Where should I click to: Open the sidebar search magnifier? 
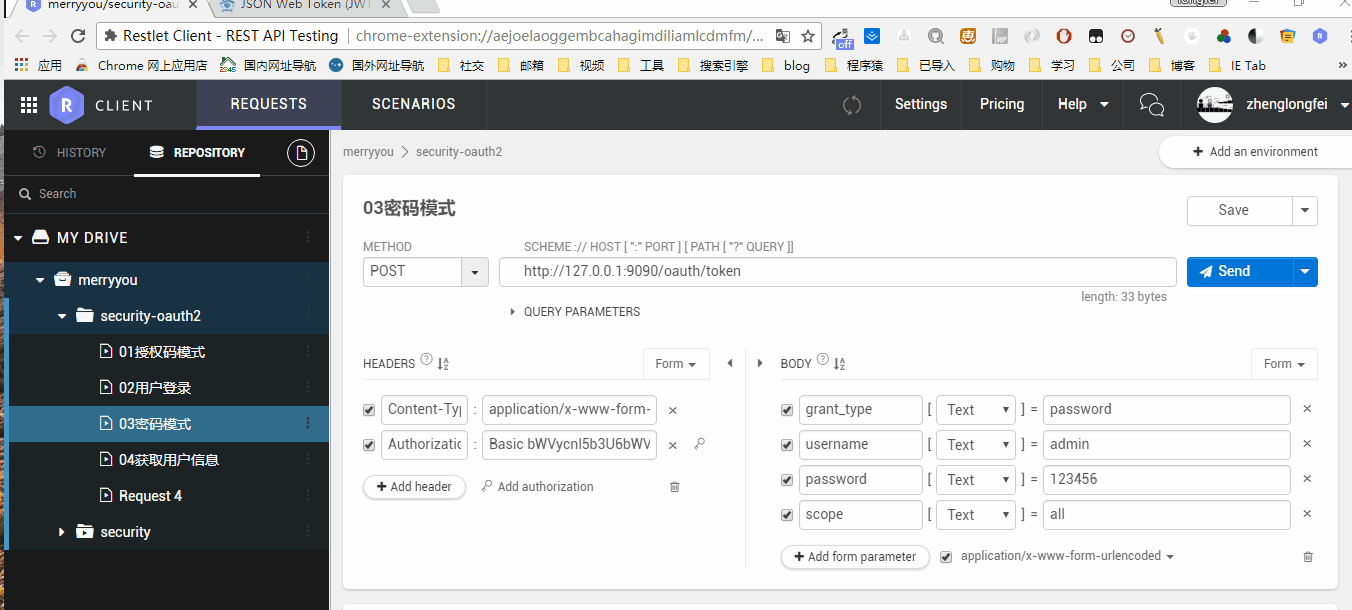coord(25,193)
